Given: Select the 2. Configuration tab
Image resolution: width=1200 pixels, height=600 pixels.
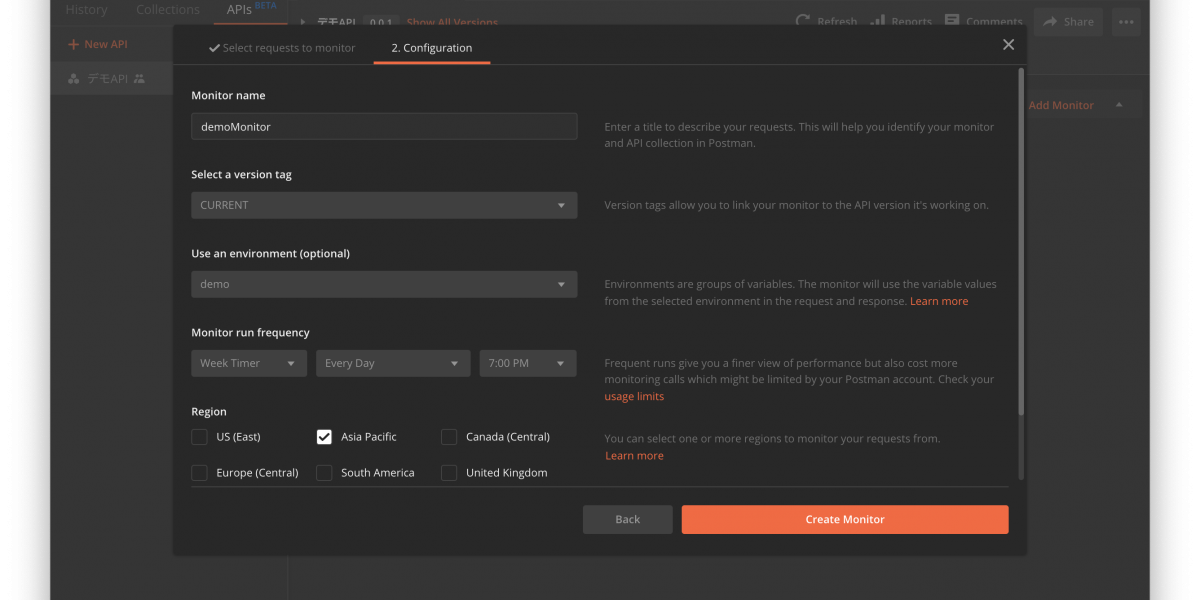Looking at the screenshot, I should (431, 48).
